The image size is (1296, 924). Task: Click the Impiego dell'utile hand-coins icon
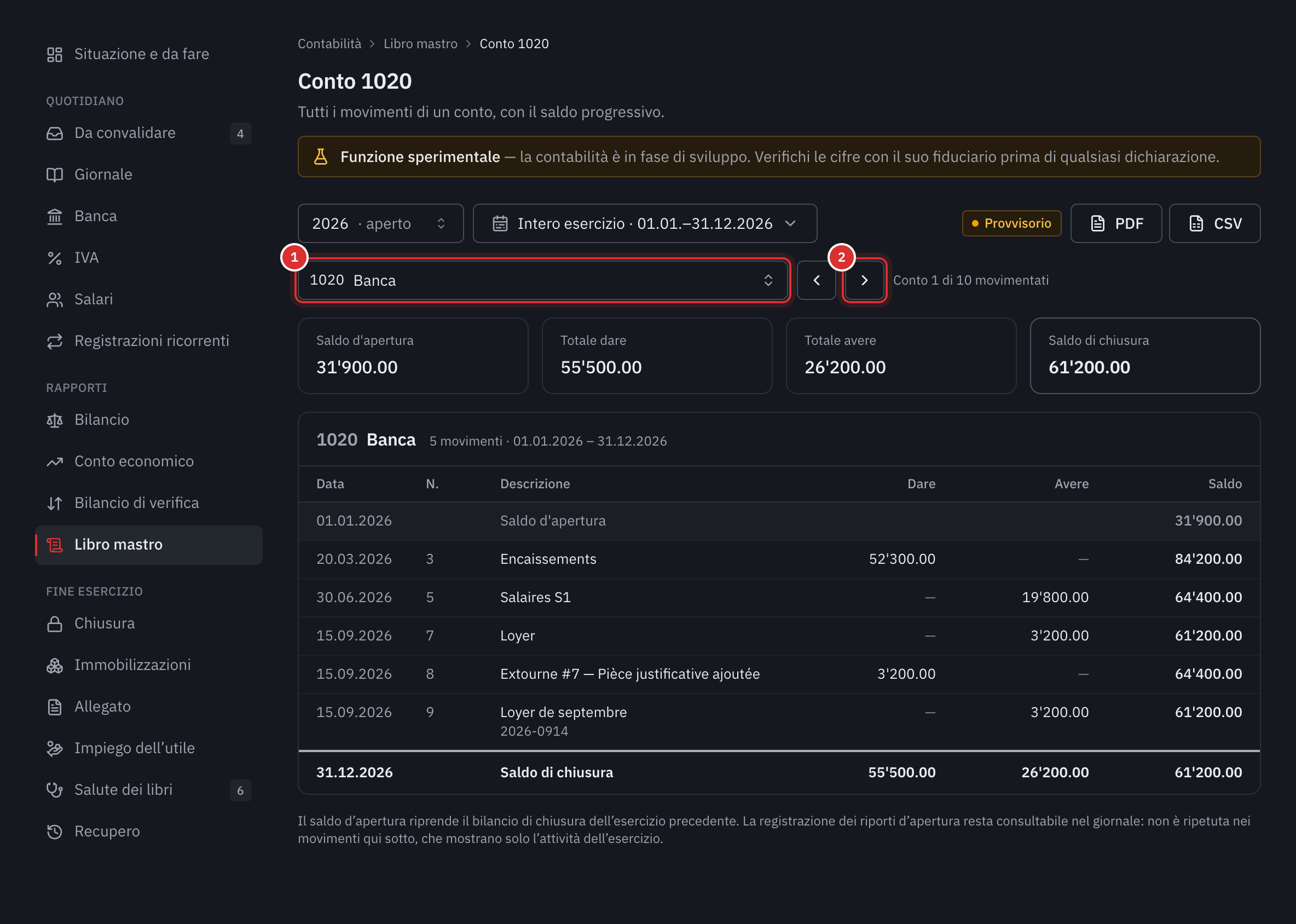pos(55,748)
